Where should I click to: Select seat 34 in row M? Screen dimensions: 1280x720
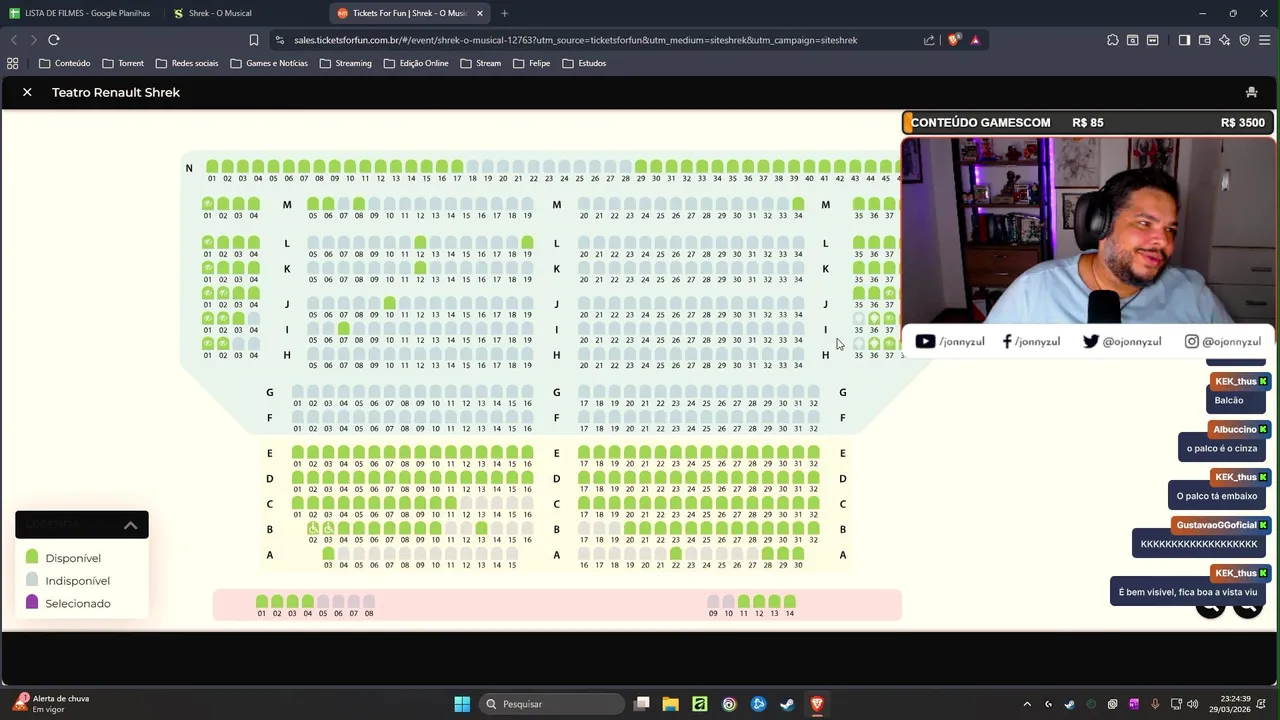798,204
